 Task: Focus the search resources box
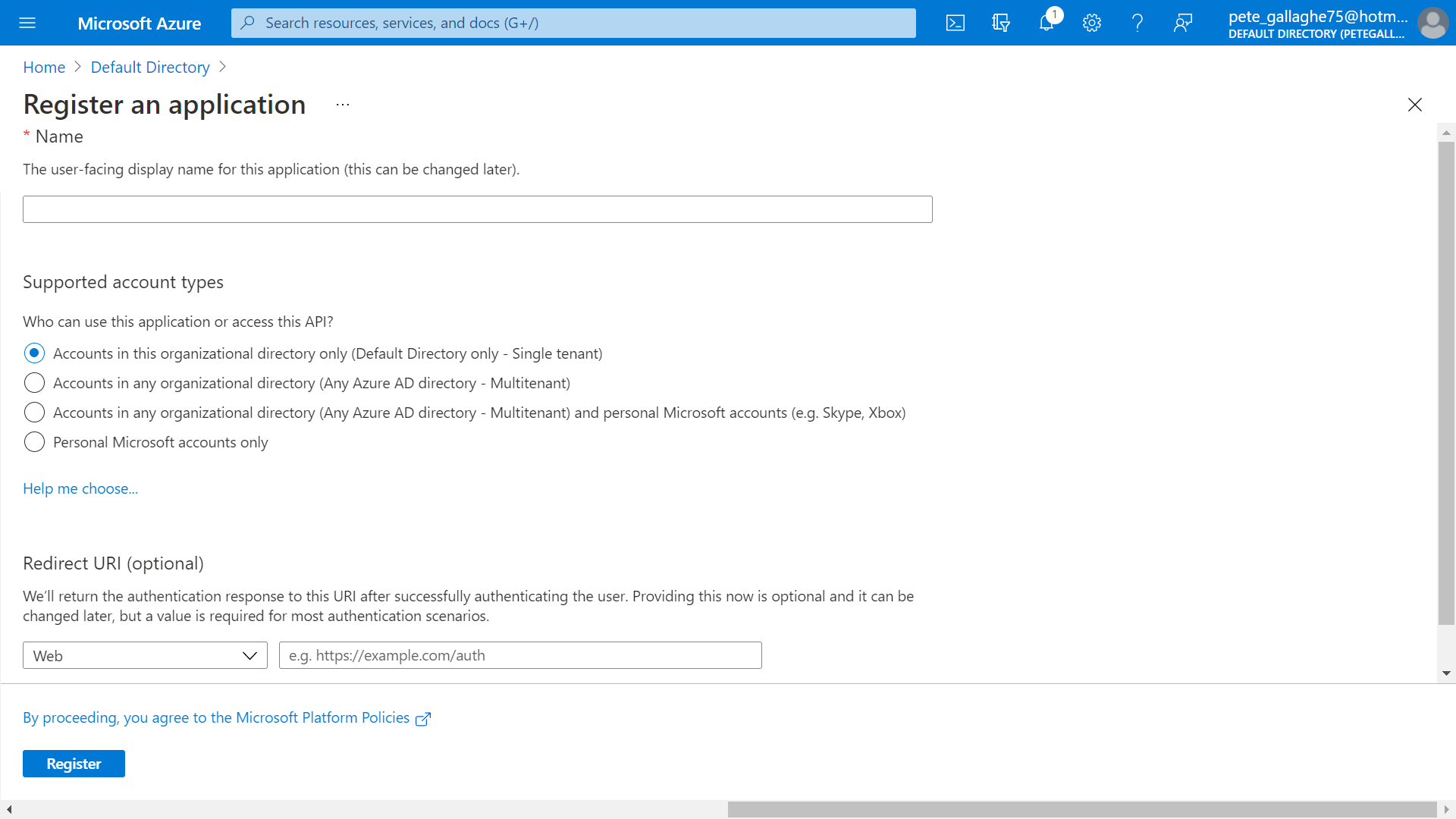click(x=573, y=23)
